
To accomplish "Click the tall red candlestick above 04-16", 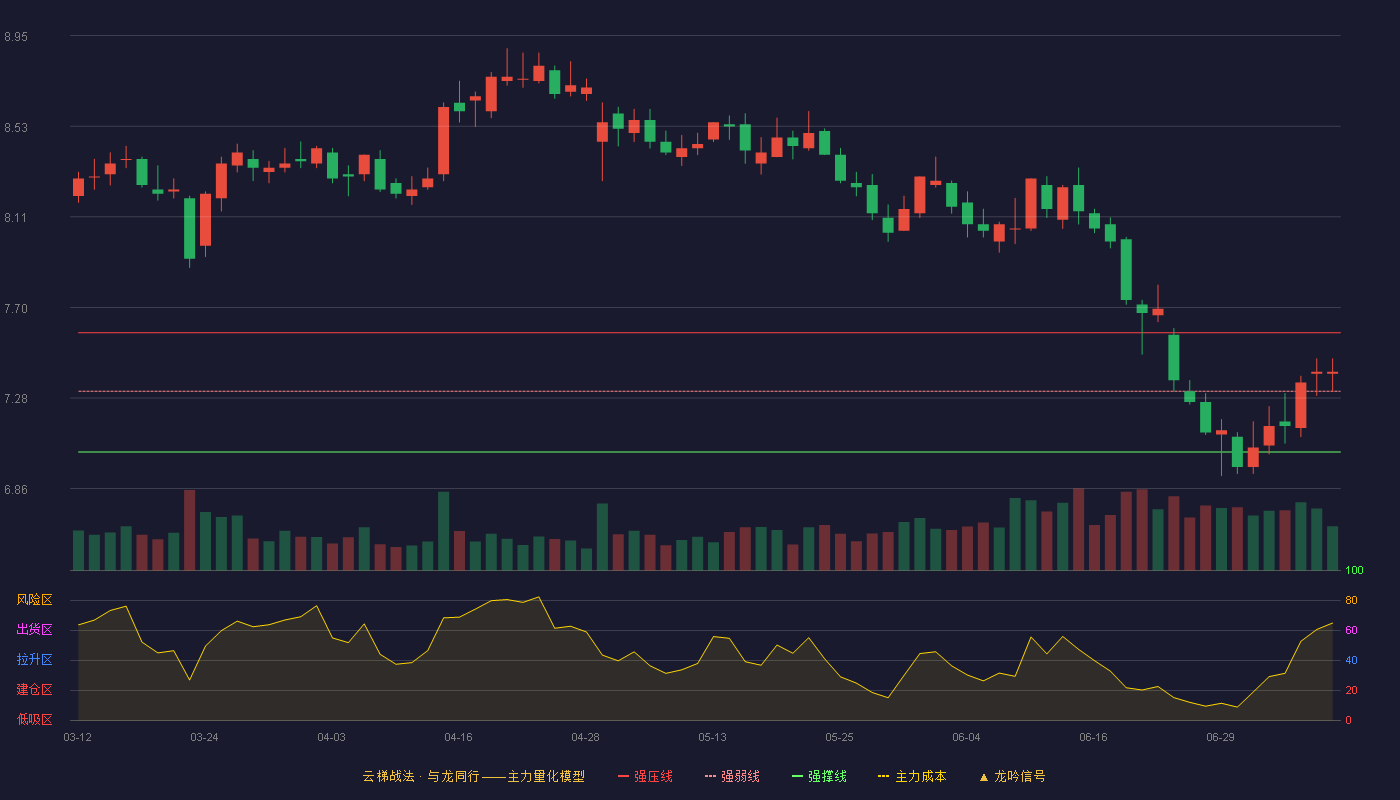I will tap(443, 140).
